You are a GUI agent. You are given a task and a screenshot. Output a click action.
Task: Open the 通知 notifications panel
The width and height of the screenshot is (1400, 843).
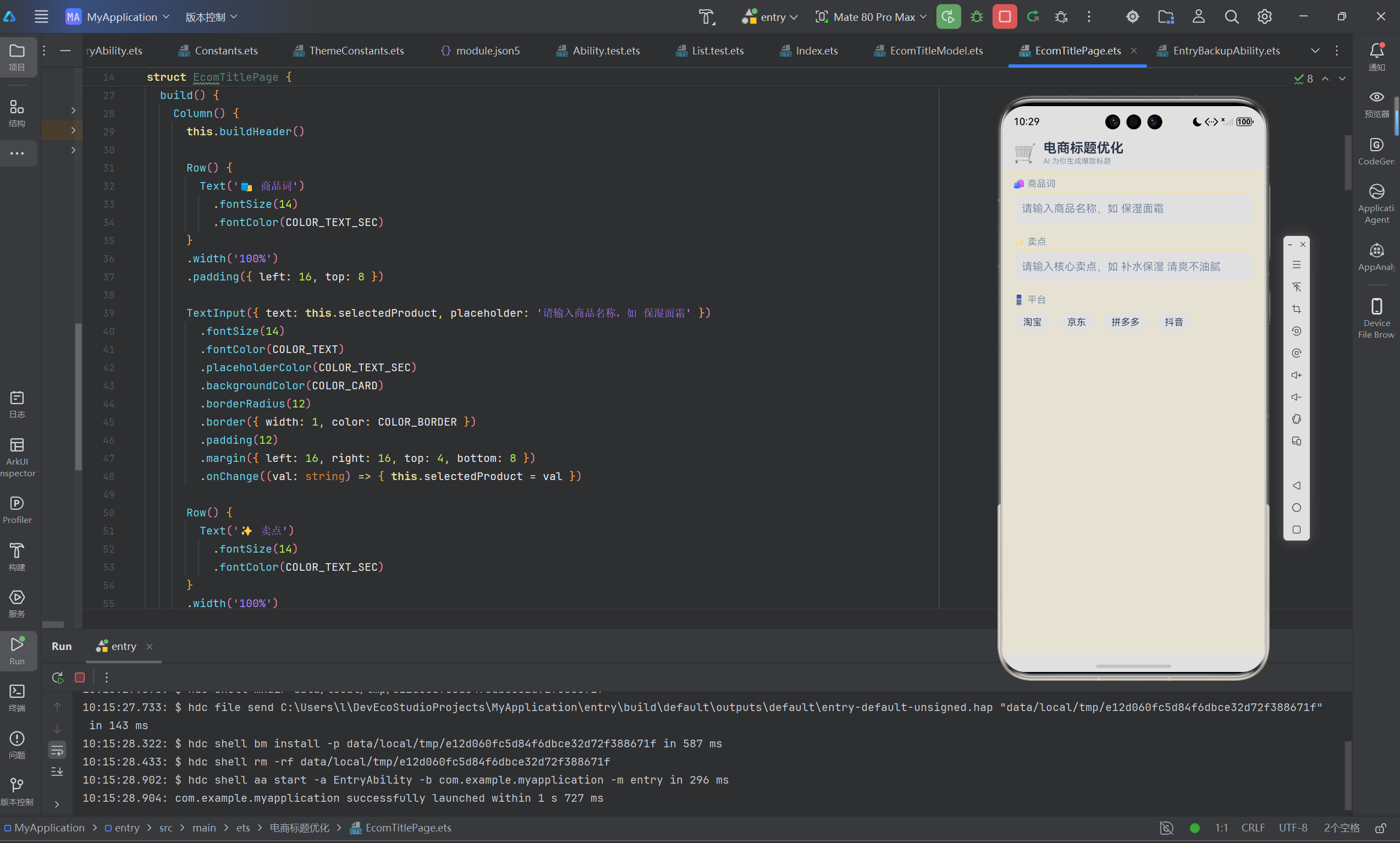[1377, 57]
